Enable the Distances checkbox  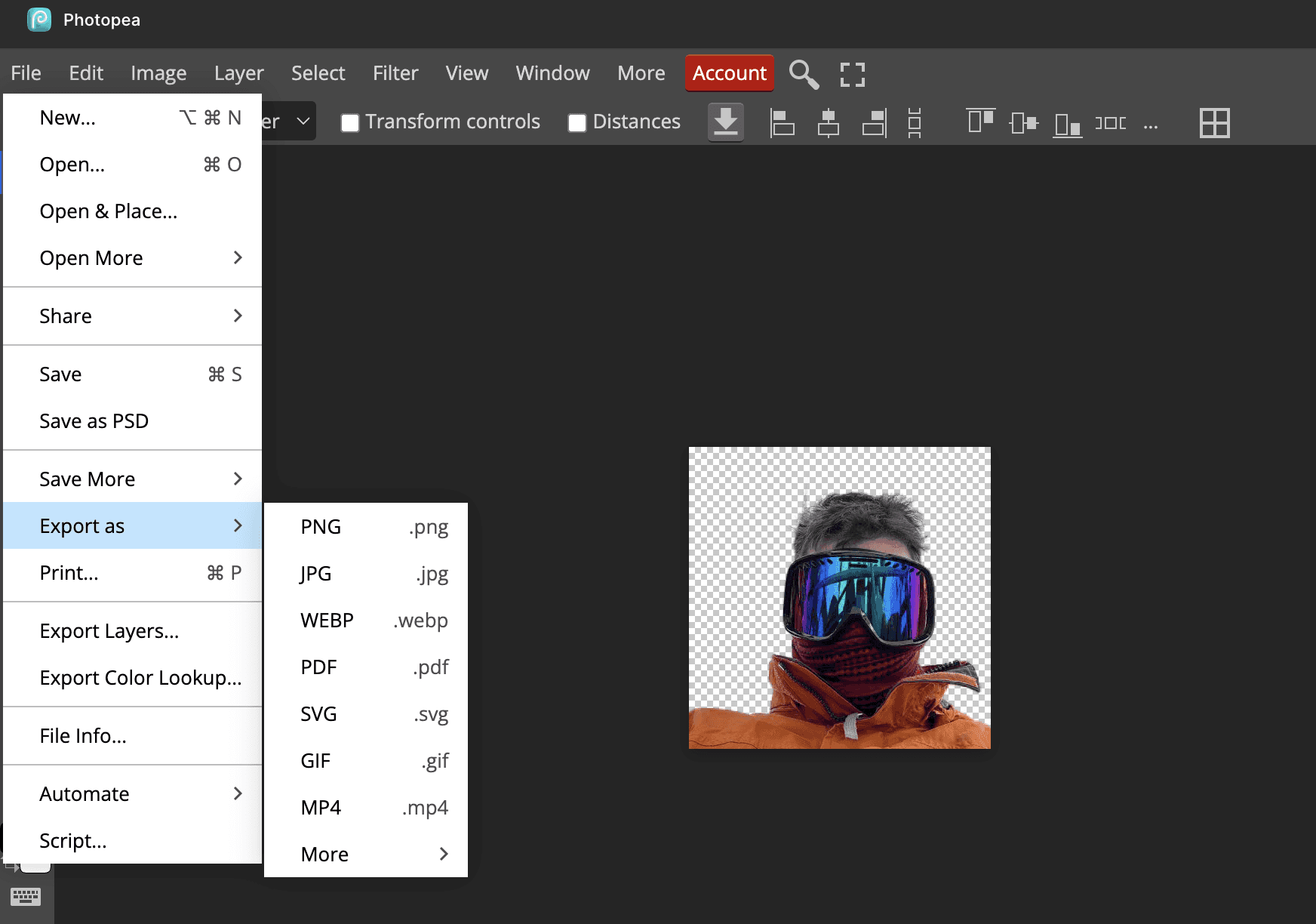[577, 122]
